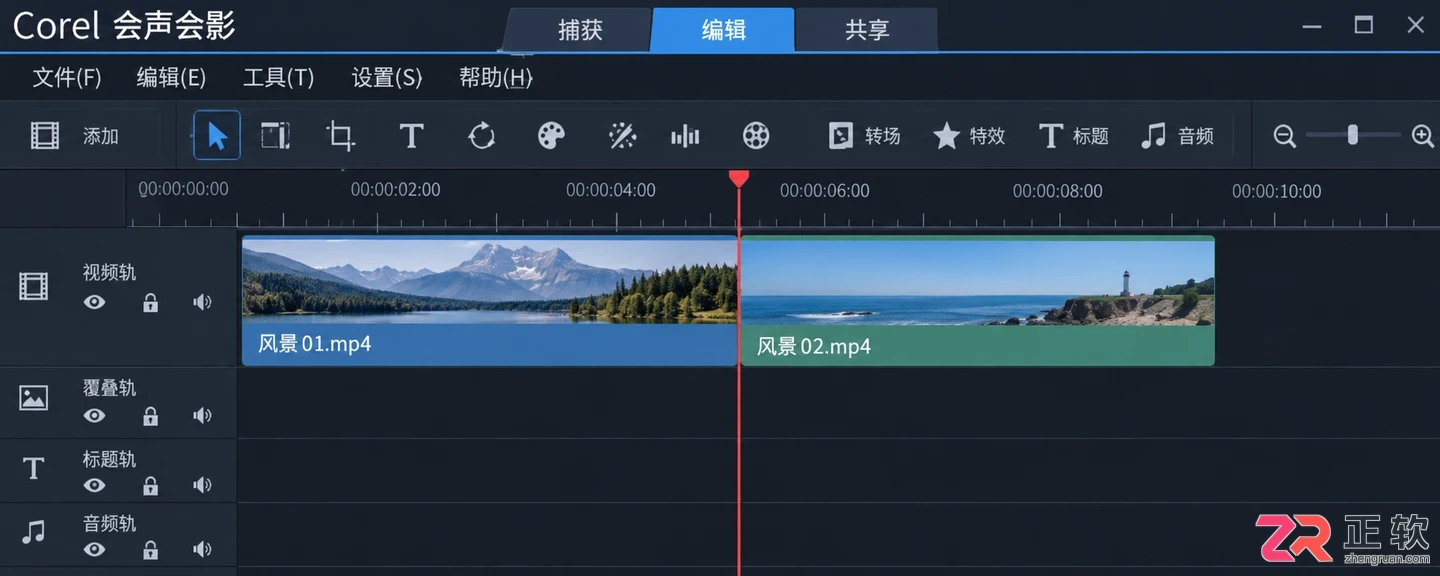1440x576 pixels.
Task: Click the 视频轨 film track icon
Action: click(33, 287)
